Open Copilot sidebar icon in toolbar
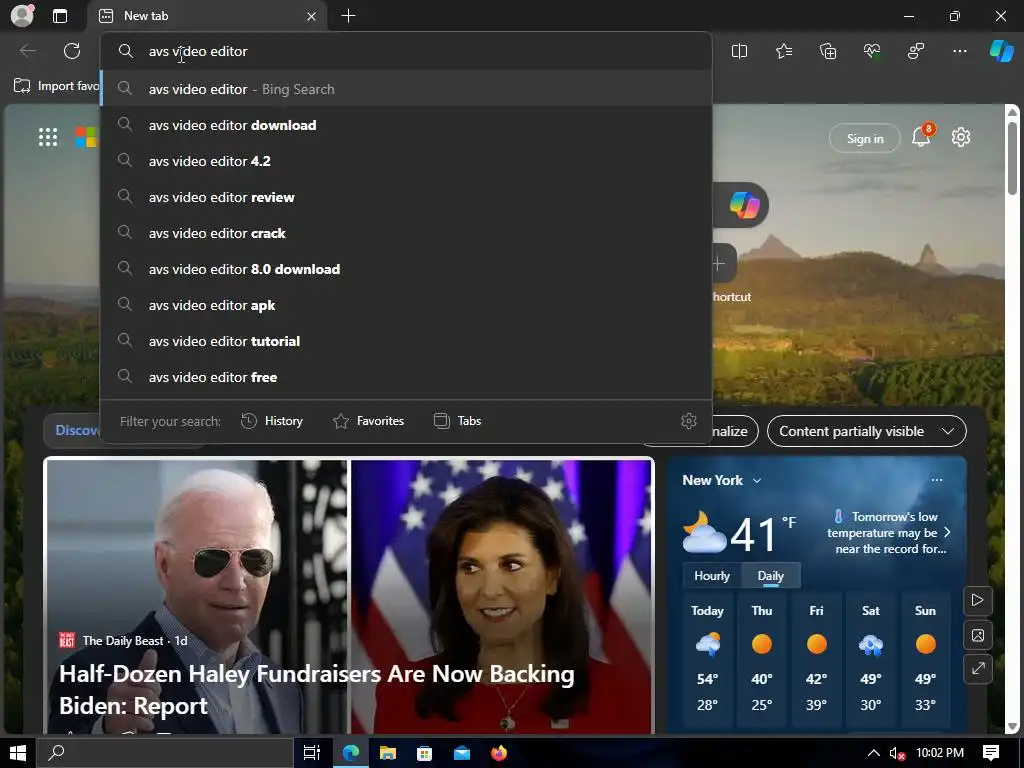Viewport: 1024px width, 768px height. pyautogui.click(x=1001, y=51)
